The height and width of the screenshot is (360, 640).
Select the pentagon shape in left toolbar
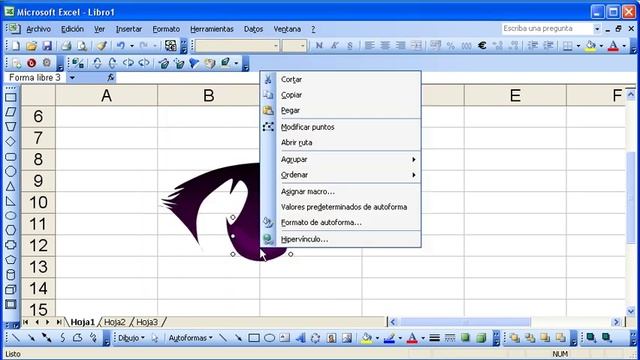pos(11,260)
